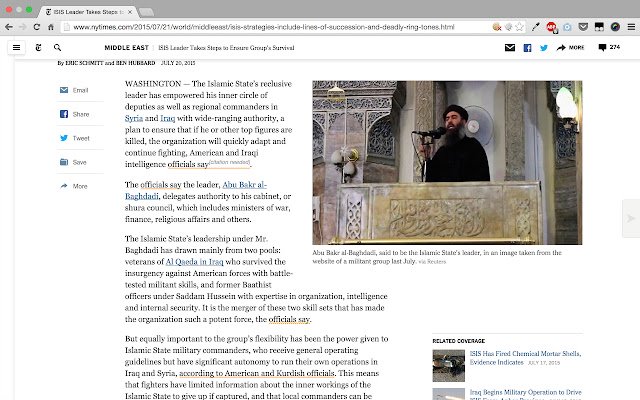Open related story ISIS Has Fired Chemical Mortar Shells
640x400 pixels.
coord(525,358)
